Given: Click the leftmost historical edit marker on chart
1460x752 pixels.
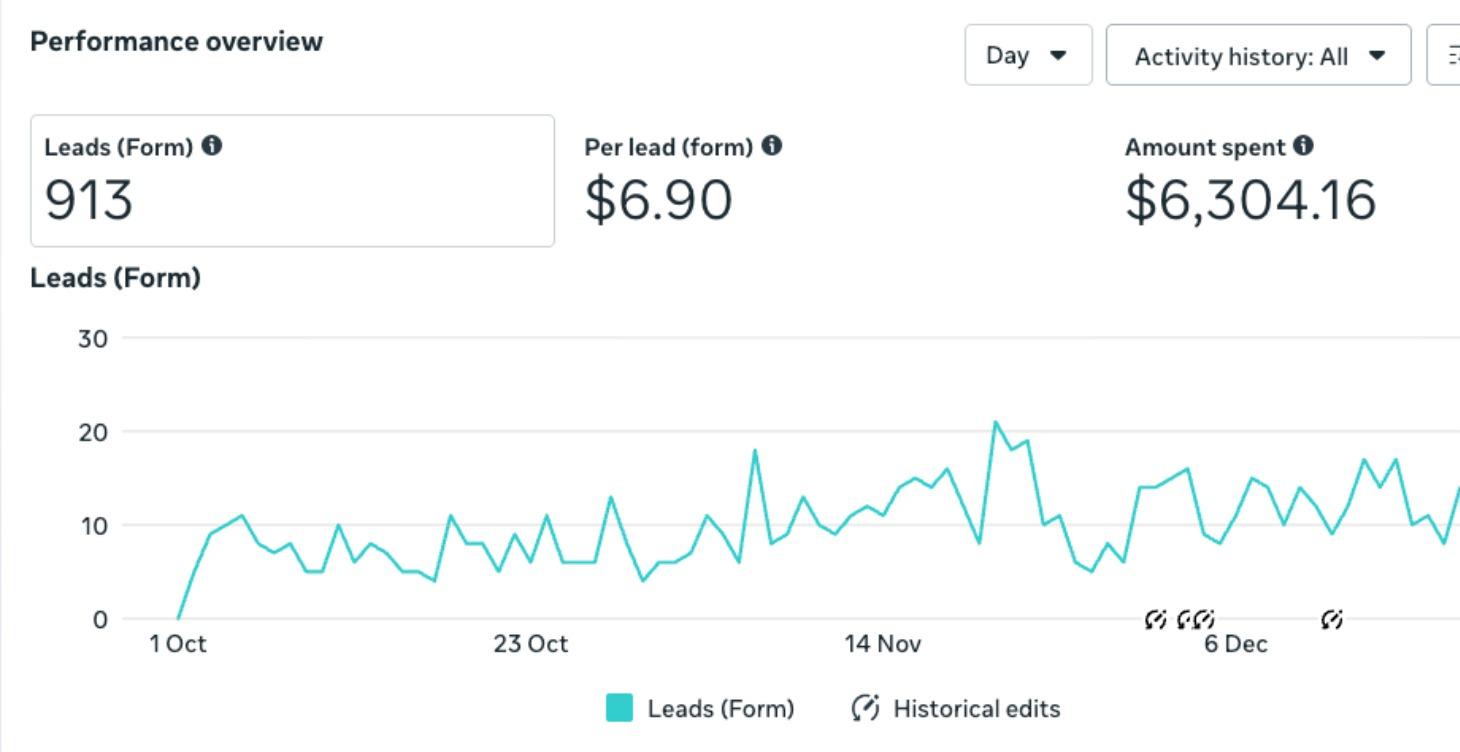Looking at the screenshot, I should 1154,620.
